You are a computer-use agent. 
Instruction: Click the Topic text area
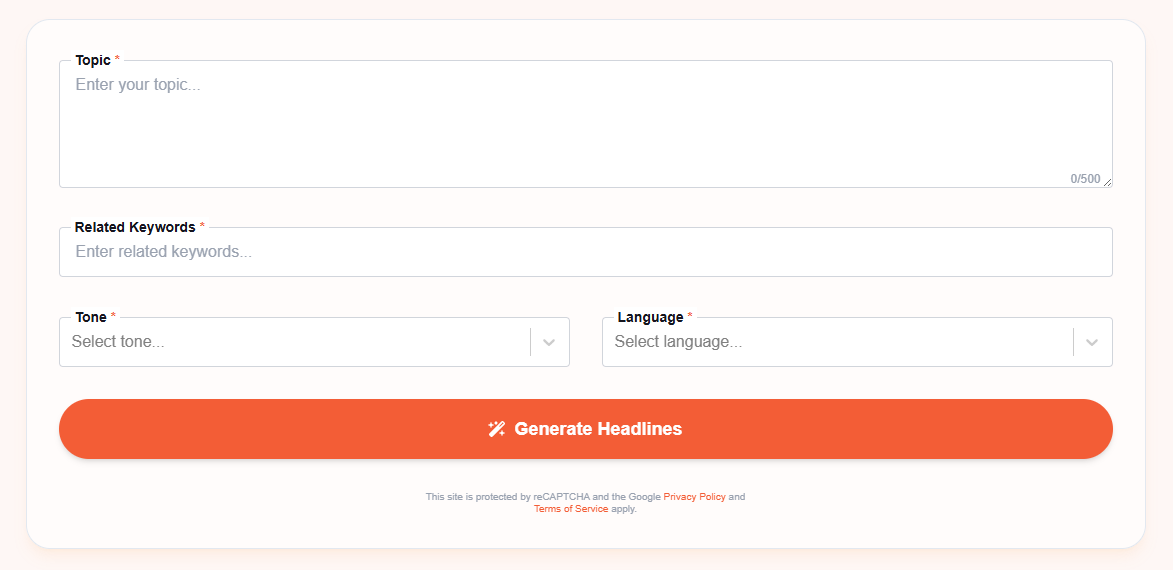[x=586, y=124]
